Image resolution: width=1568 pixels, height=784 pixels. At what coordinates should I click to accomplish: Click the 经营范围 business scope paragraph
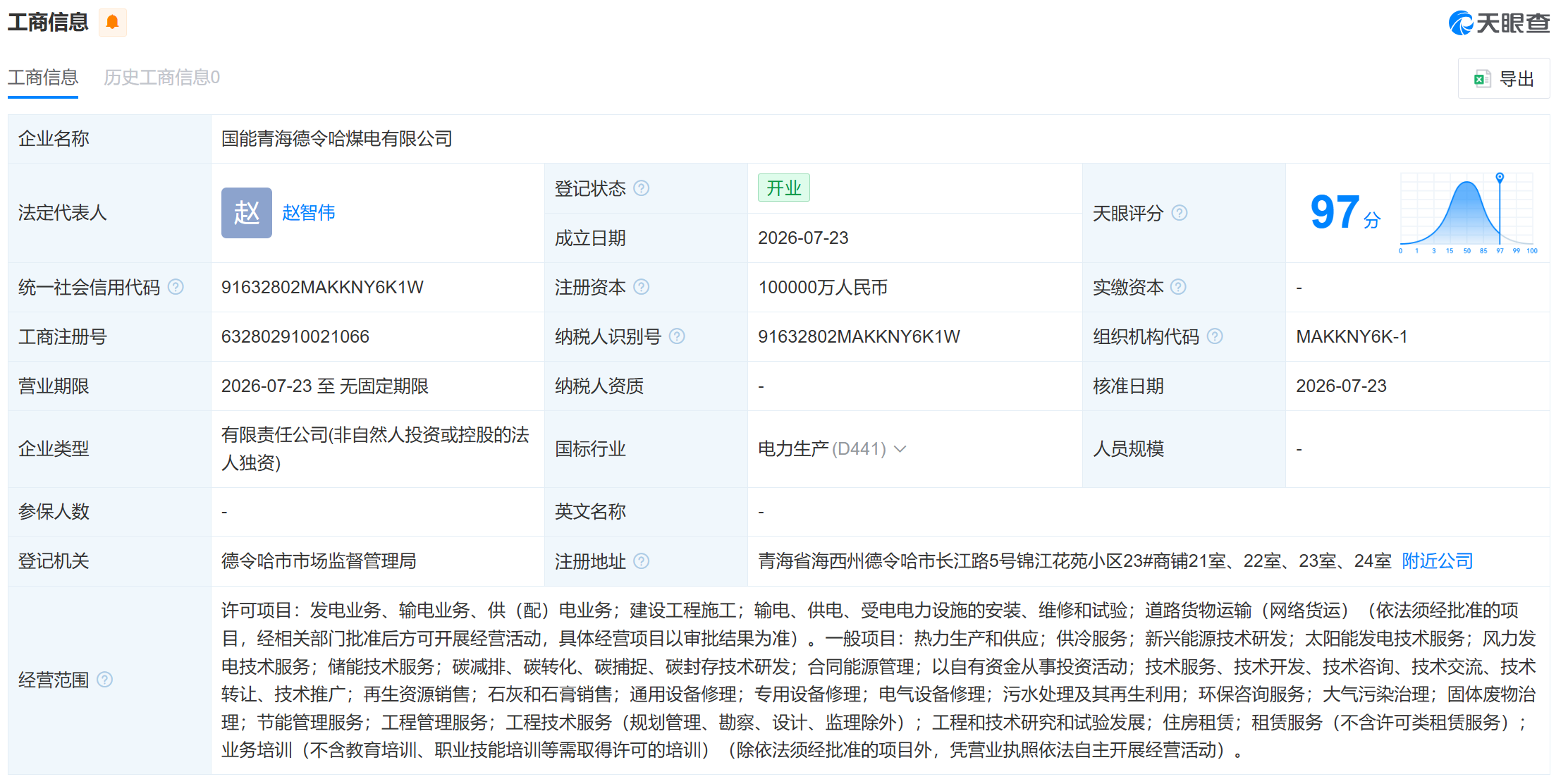(878, 680)
